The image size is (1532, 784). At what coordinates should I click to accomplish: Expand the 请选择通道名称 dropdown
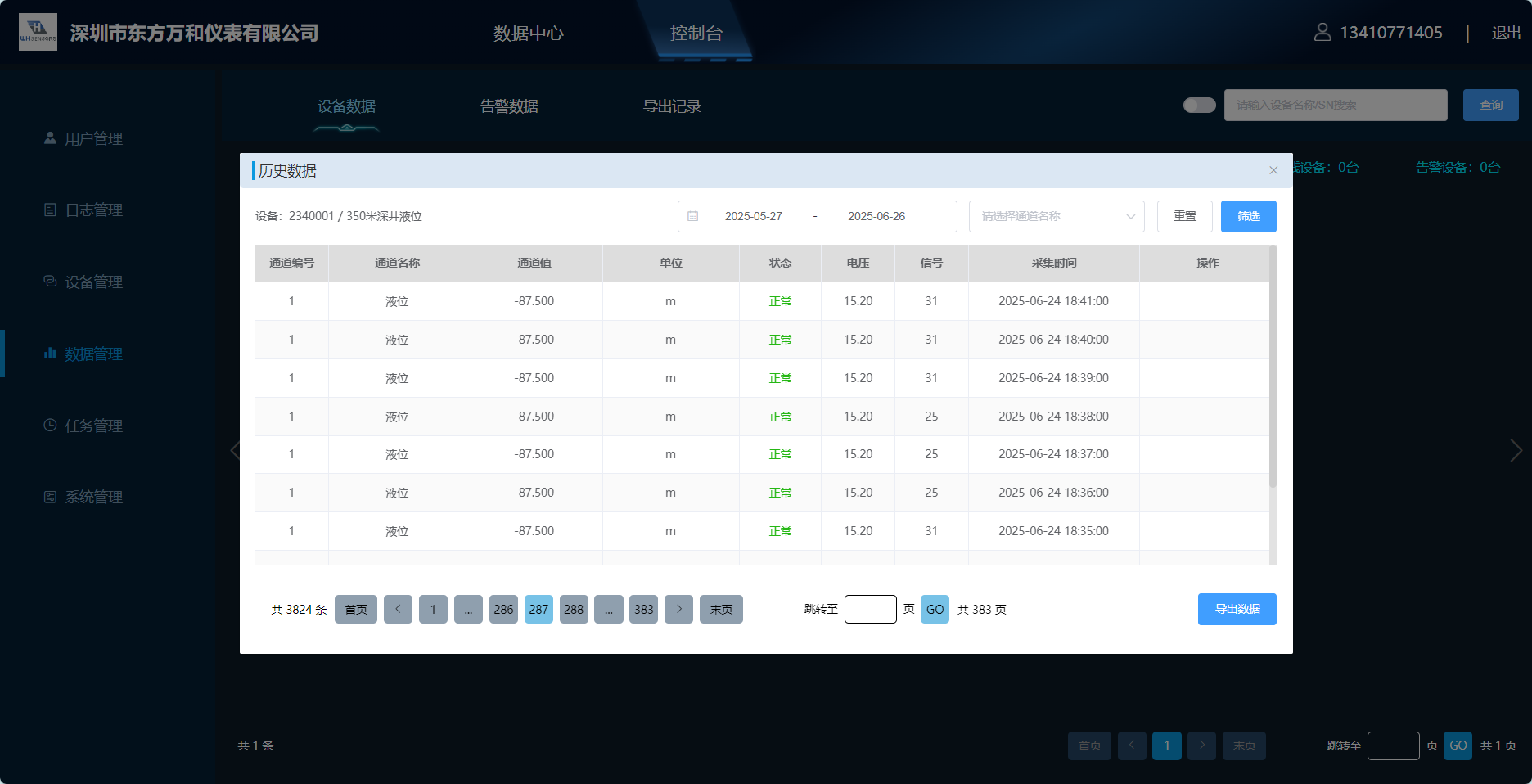click(1056, 216)
